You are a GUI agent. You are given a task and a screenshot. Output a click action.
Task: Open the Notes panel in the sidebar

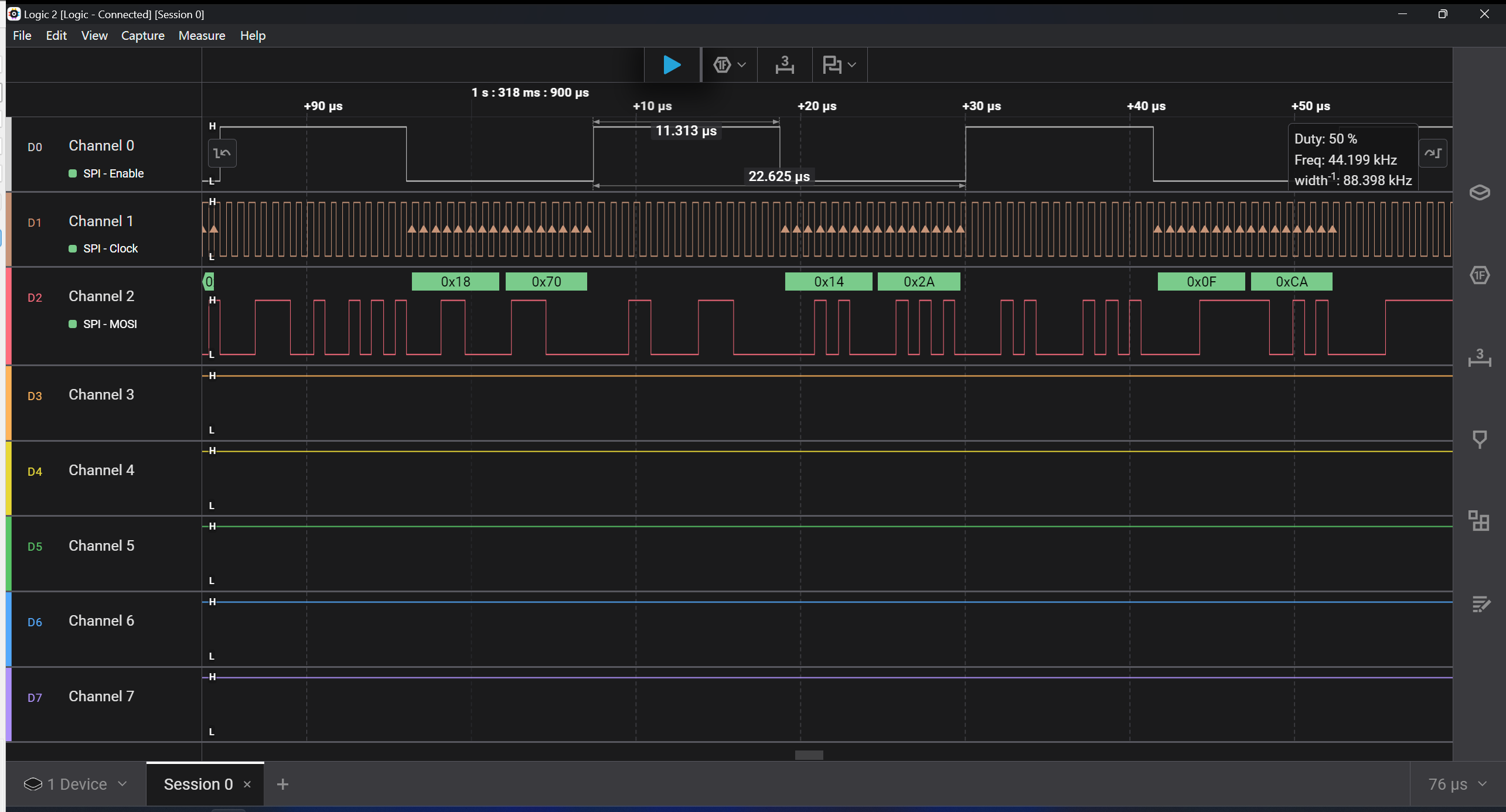pyautogui.click(x=1479, y=603)
